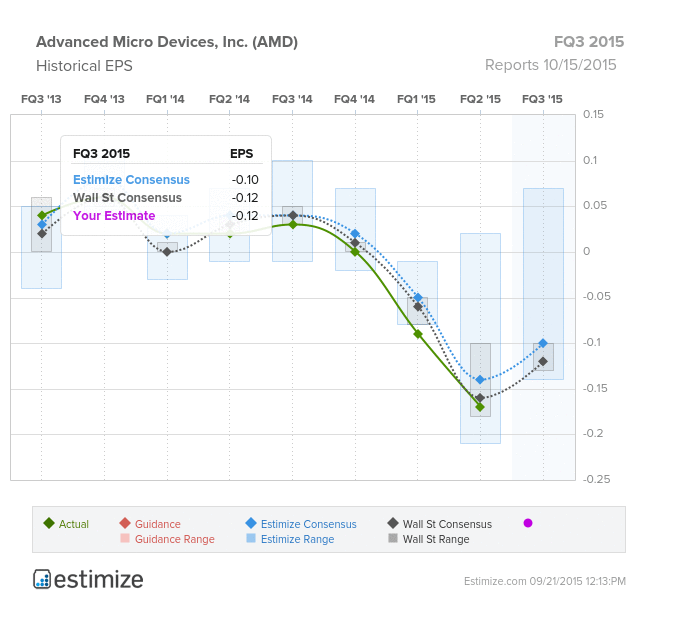The image size is (675, 620).
Task: Select the FQ3 '15 quarter label
Action: [x=542, y=99]
